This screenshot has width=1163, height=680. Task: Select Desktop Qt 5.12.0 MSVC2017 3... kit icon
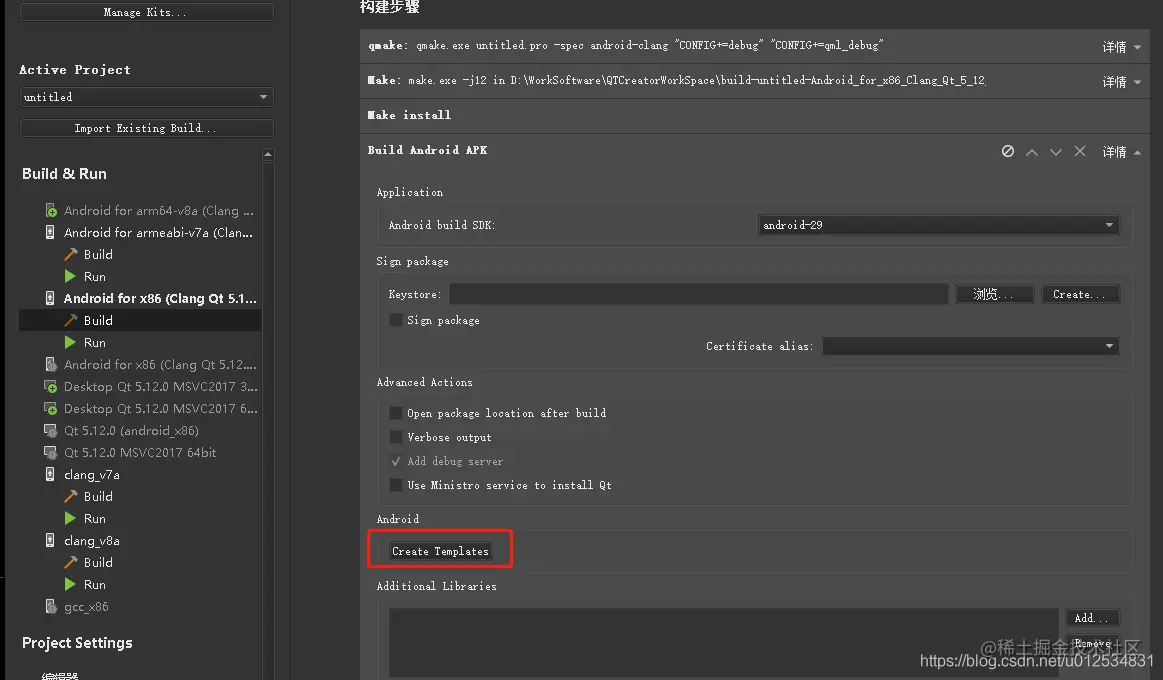tap(50, 386)
